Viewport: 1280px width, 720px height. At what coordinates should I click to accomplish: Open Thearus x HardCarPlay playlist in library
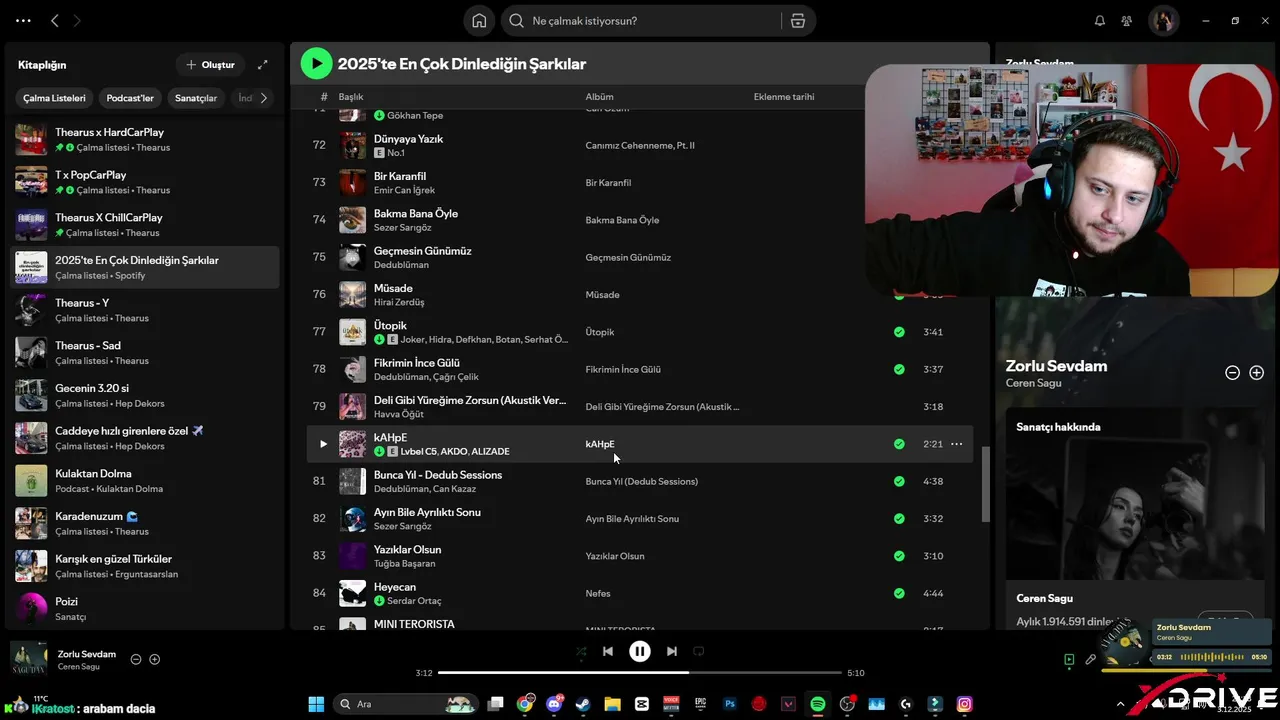[x=145, y=140]
